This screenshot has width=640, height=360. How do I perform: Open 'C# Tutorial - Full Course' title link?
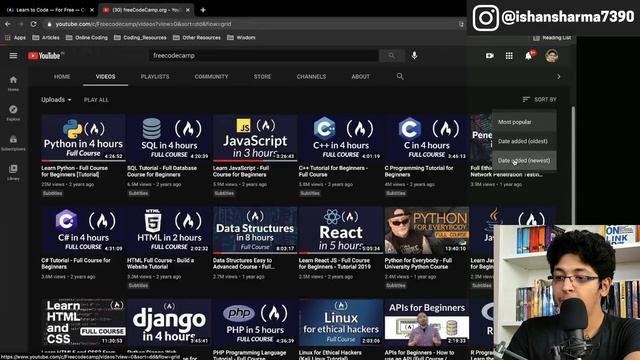pos(76,263)
